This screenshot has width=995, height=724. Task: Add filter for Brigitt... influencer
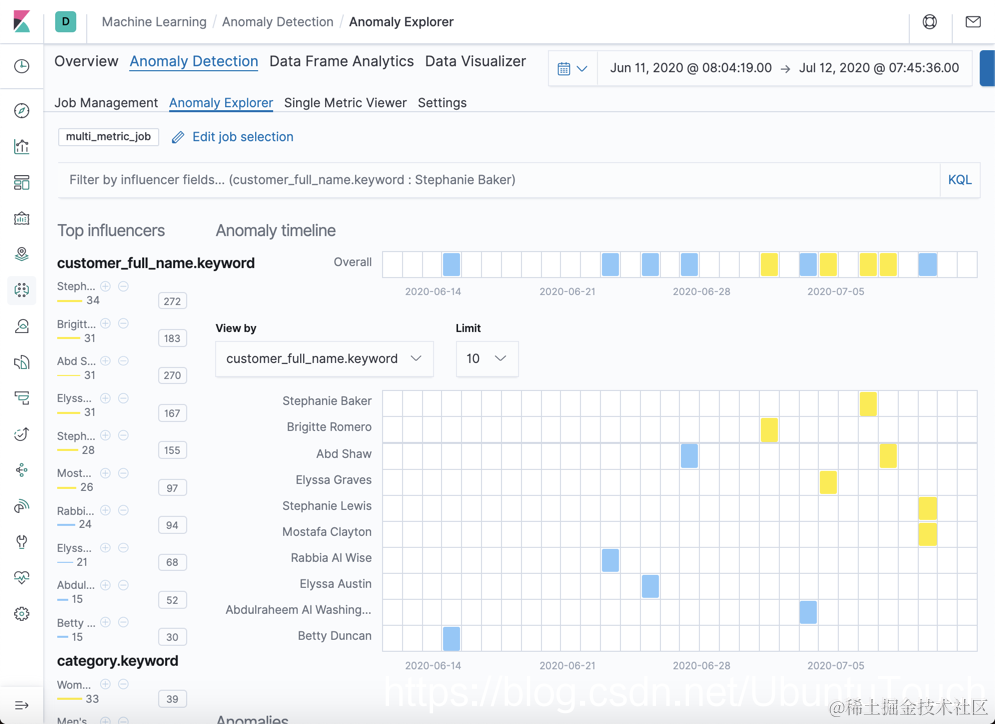coord(105,324)
